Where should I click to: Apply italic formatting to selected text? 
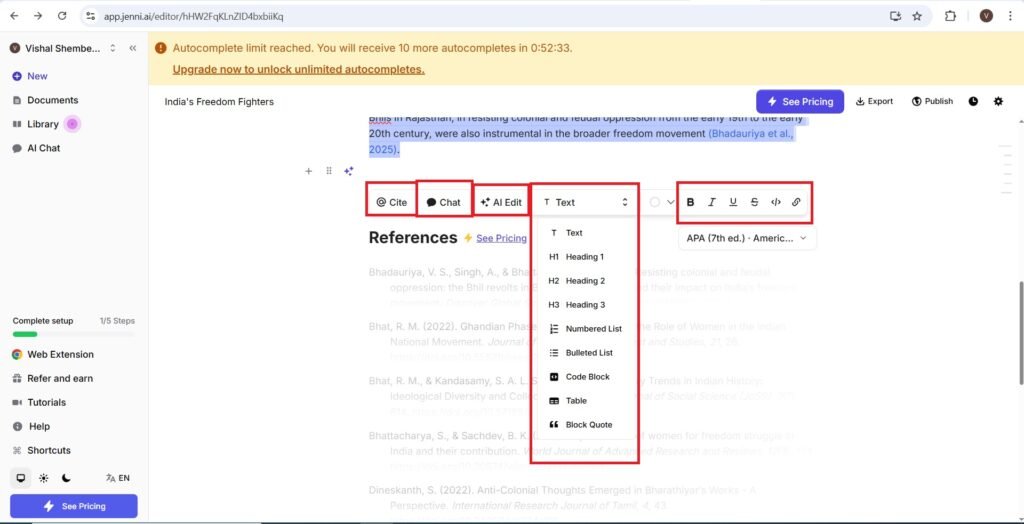(x=712, y=202)
